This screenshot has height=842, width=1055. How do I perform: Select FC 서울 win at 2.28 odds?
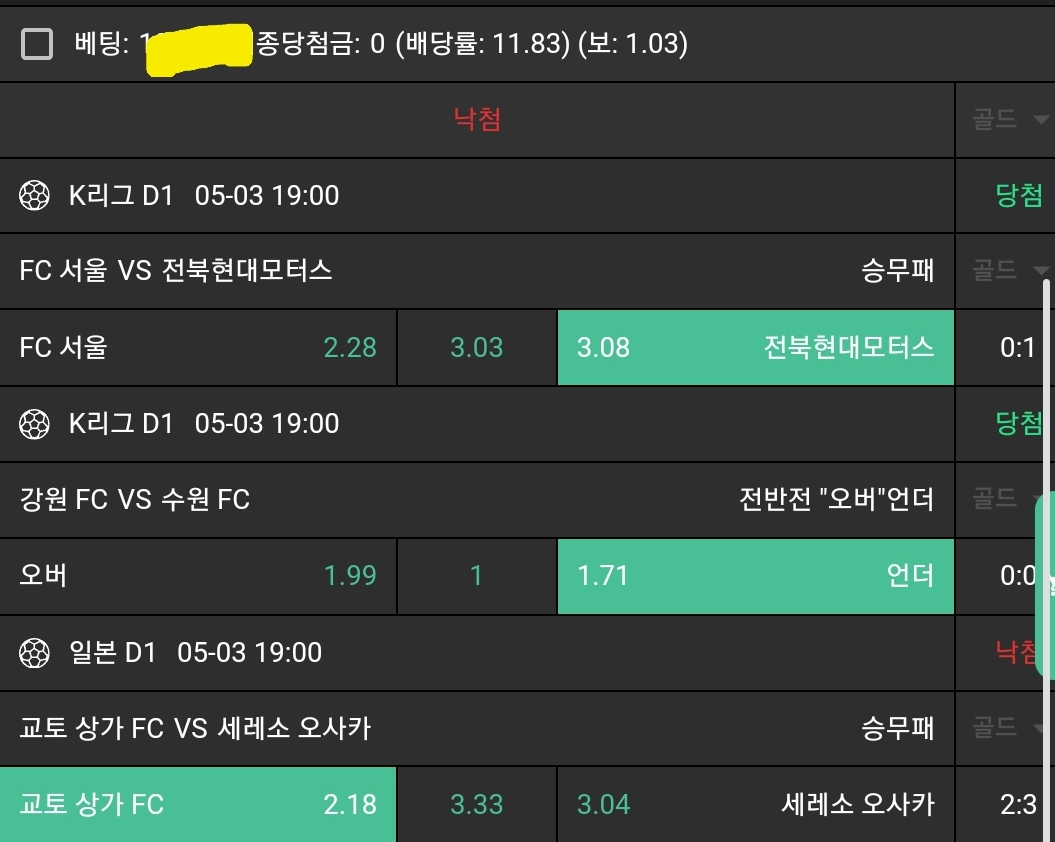pos(198,347)
